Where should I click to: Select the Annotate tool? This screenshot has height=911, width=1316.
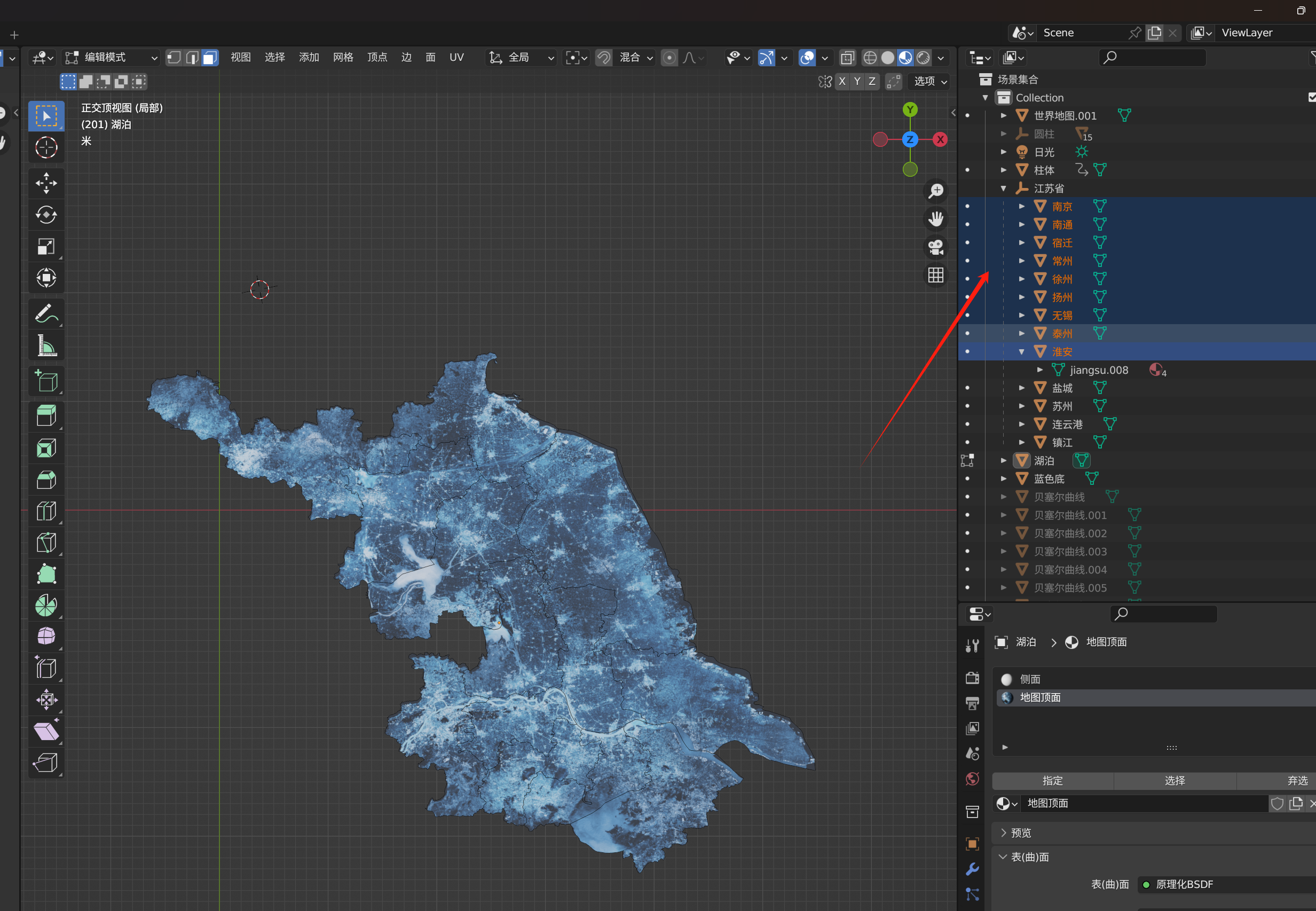(46, 313)
